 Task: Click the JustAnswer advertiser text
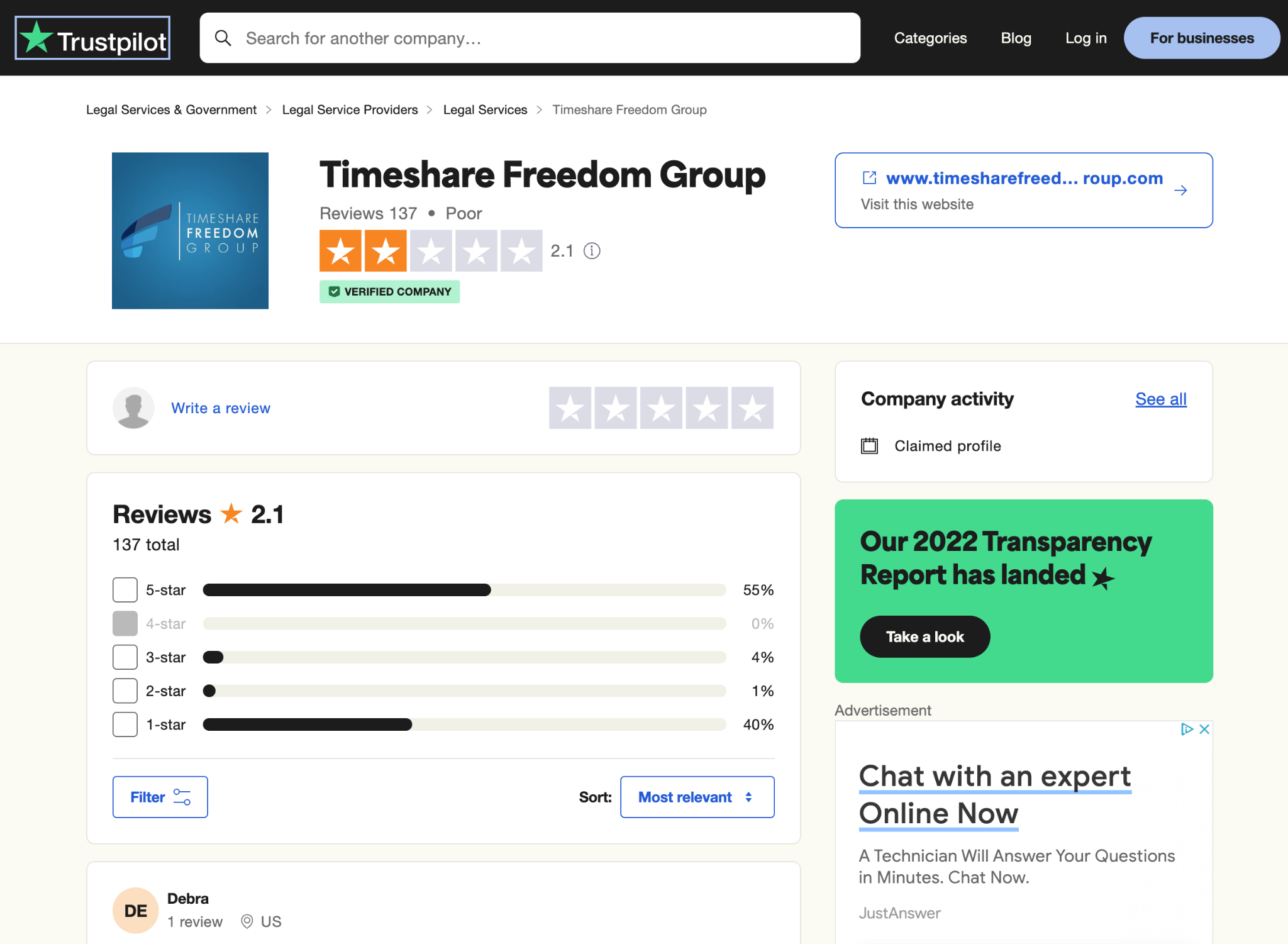tap(900, 913)
